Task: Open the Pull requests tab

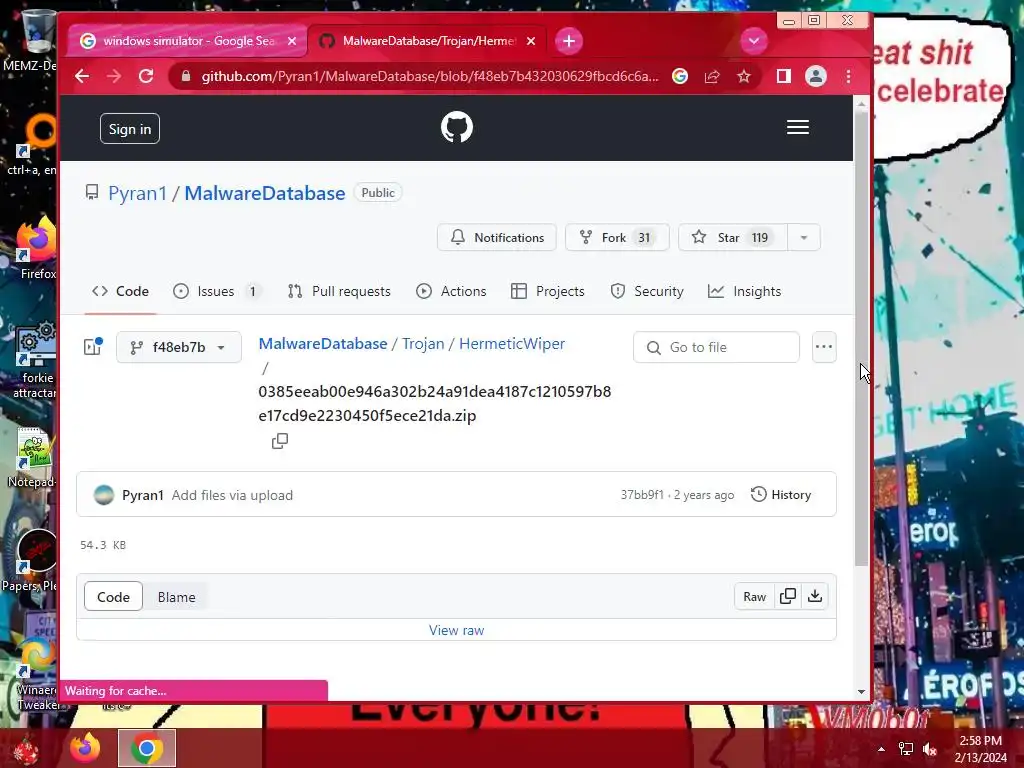Action: pyautogui.click(x=339, y=291)
